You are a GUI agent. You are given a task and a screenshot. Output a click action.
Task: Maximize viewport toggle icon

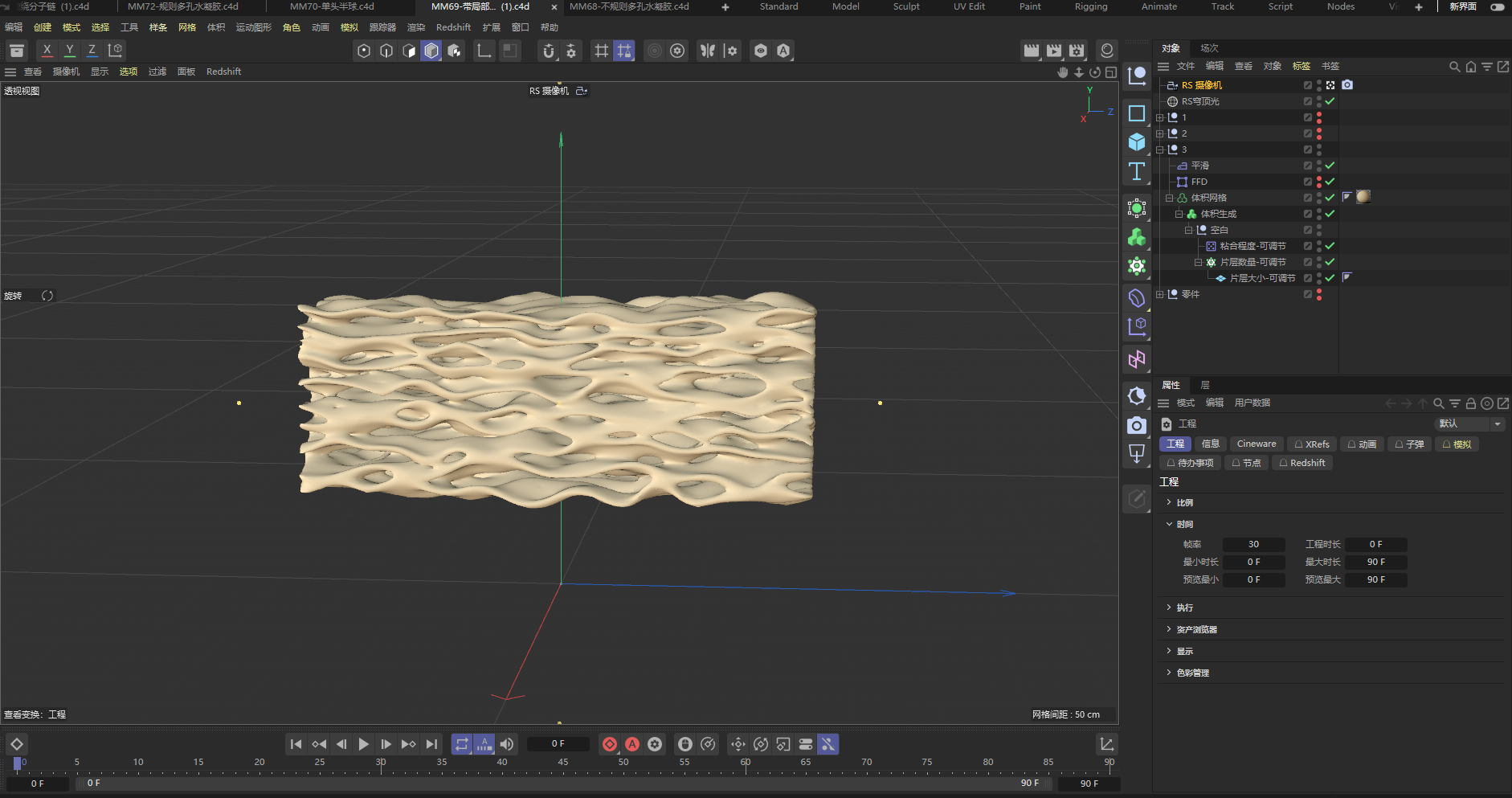coord(1111,72)
